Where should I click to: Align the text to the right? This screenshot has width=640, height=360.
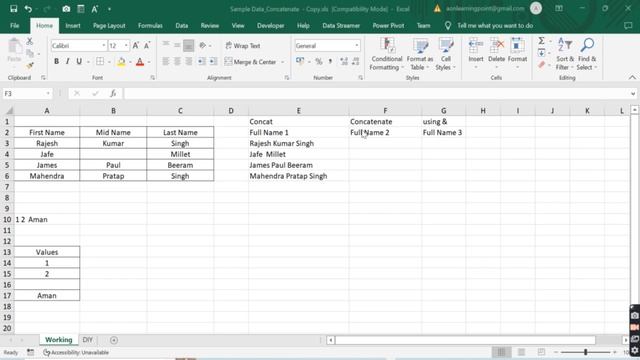pos(189,62)
